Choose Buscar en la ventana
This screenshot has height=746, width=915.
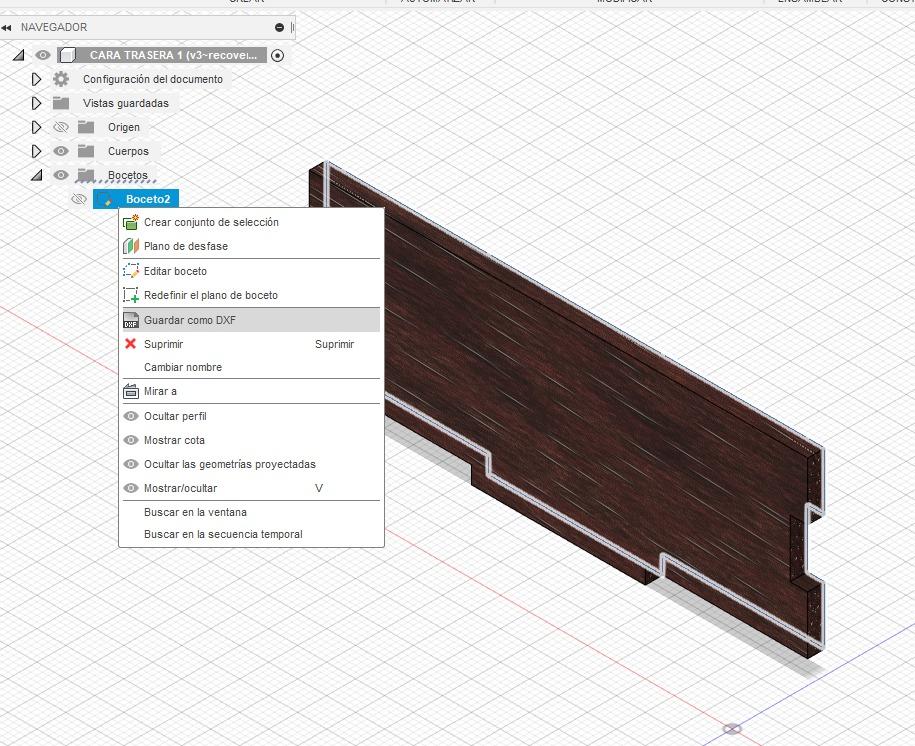(251, 513)
